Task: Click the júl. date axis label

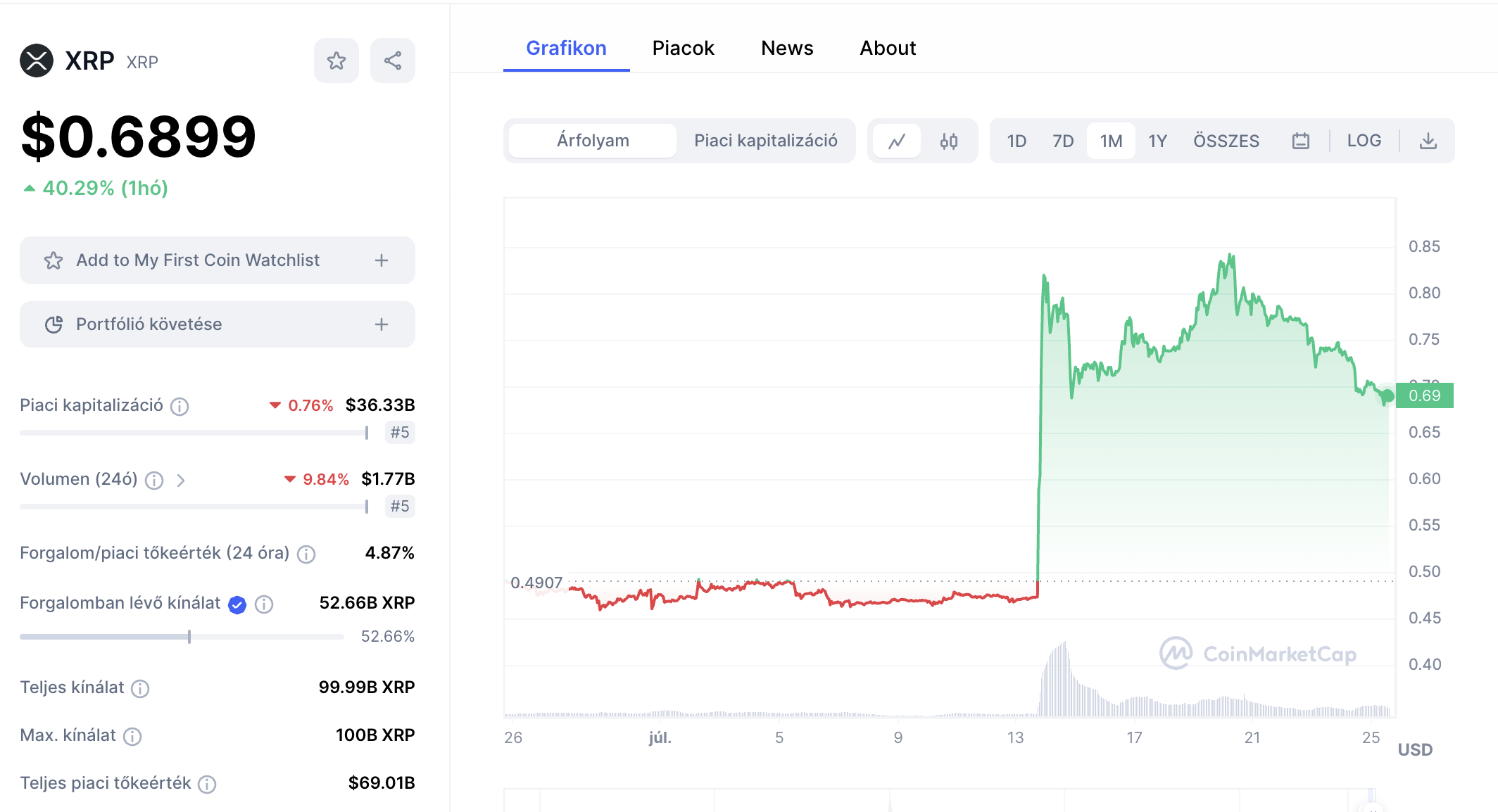Action: [x=660, y=737]
